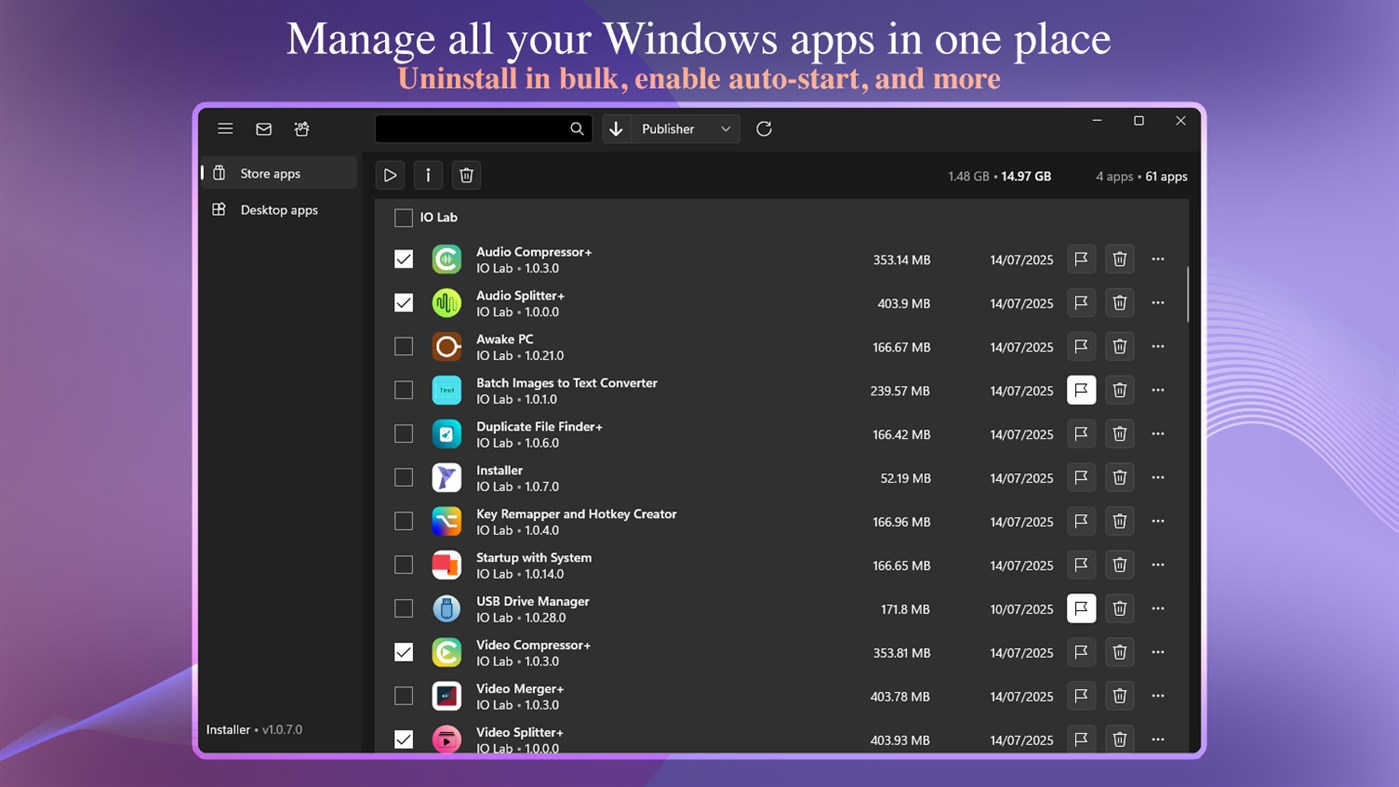1399x787 pixels.
Task: Delete Duplicate File Finder+ with its trash icon
Action: click(x=1119, y=433)
